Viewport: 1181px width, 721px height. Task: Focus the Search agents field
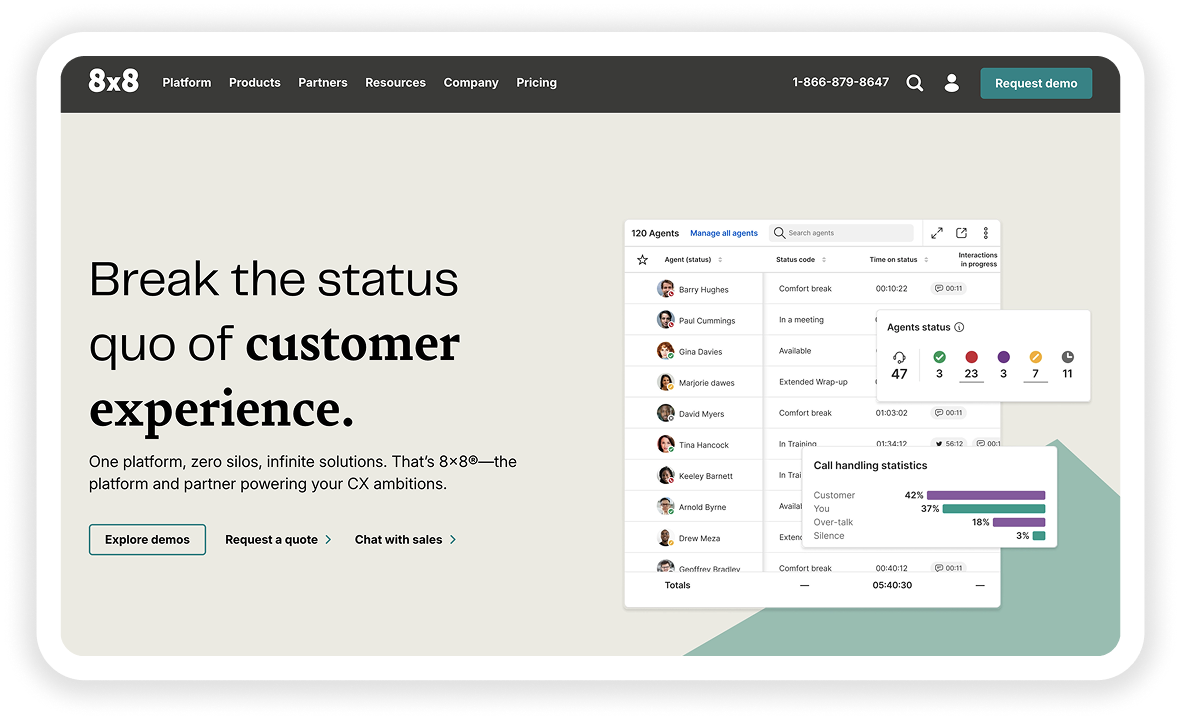pyautogui.click(x=841, y=233)
